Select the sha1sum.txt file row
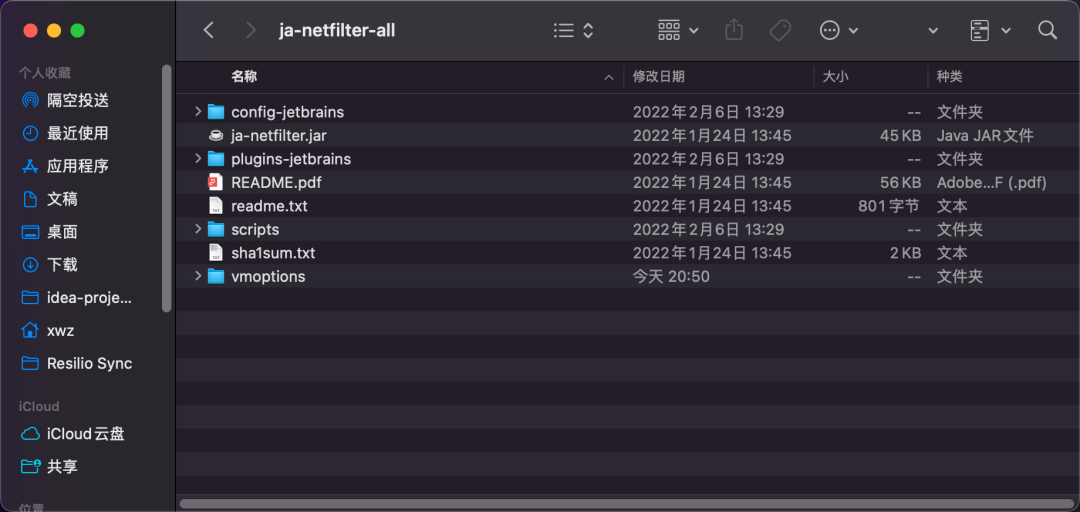The width and height of the screenshot is (1080, 512). point(627,253)
